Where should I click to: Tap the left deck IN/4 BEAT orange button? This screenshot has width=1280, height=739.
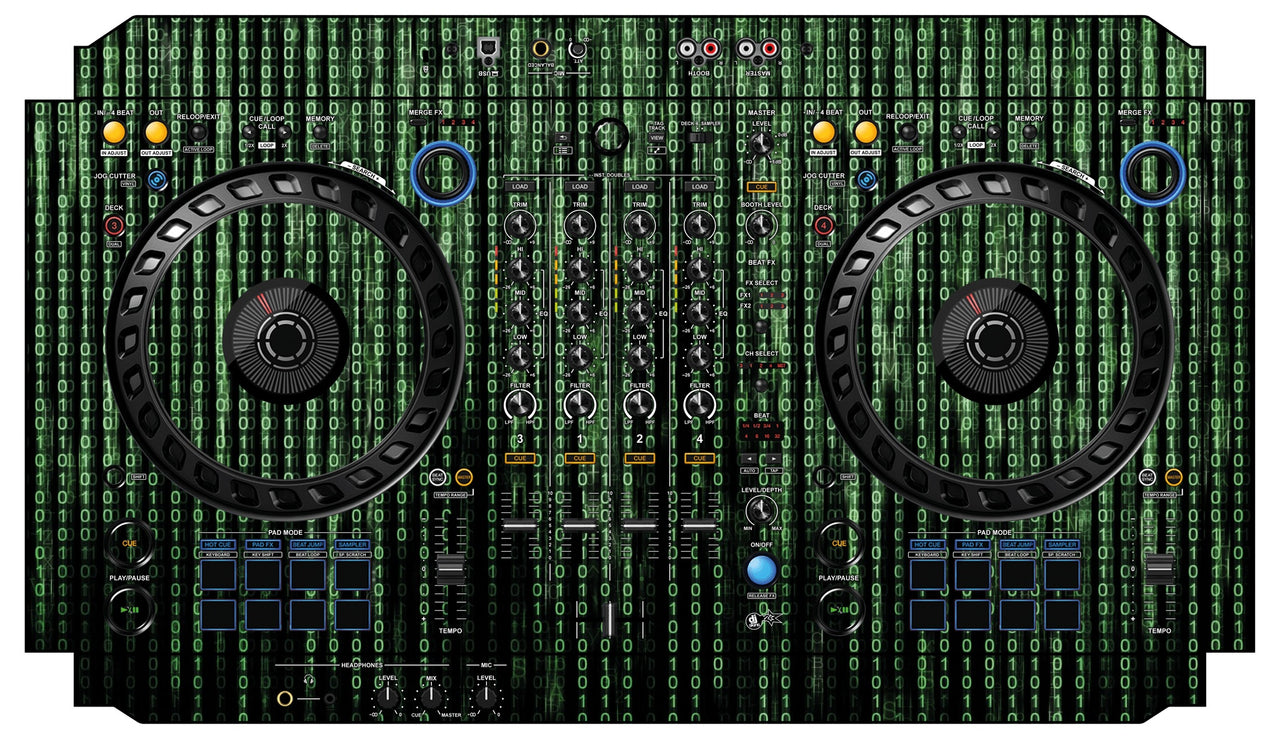point(114,132)
